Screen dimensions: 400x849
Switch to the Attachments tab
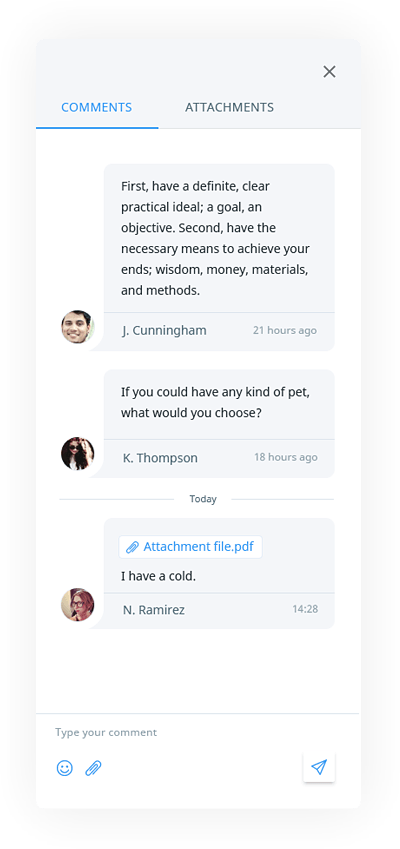click(x=229, y=107)
